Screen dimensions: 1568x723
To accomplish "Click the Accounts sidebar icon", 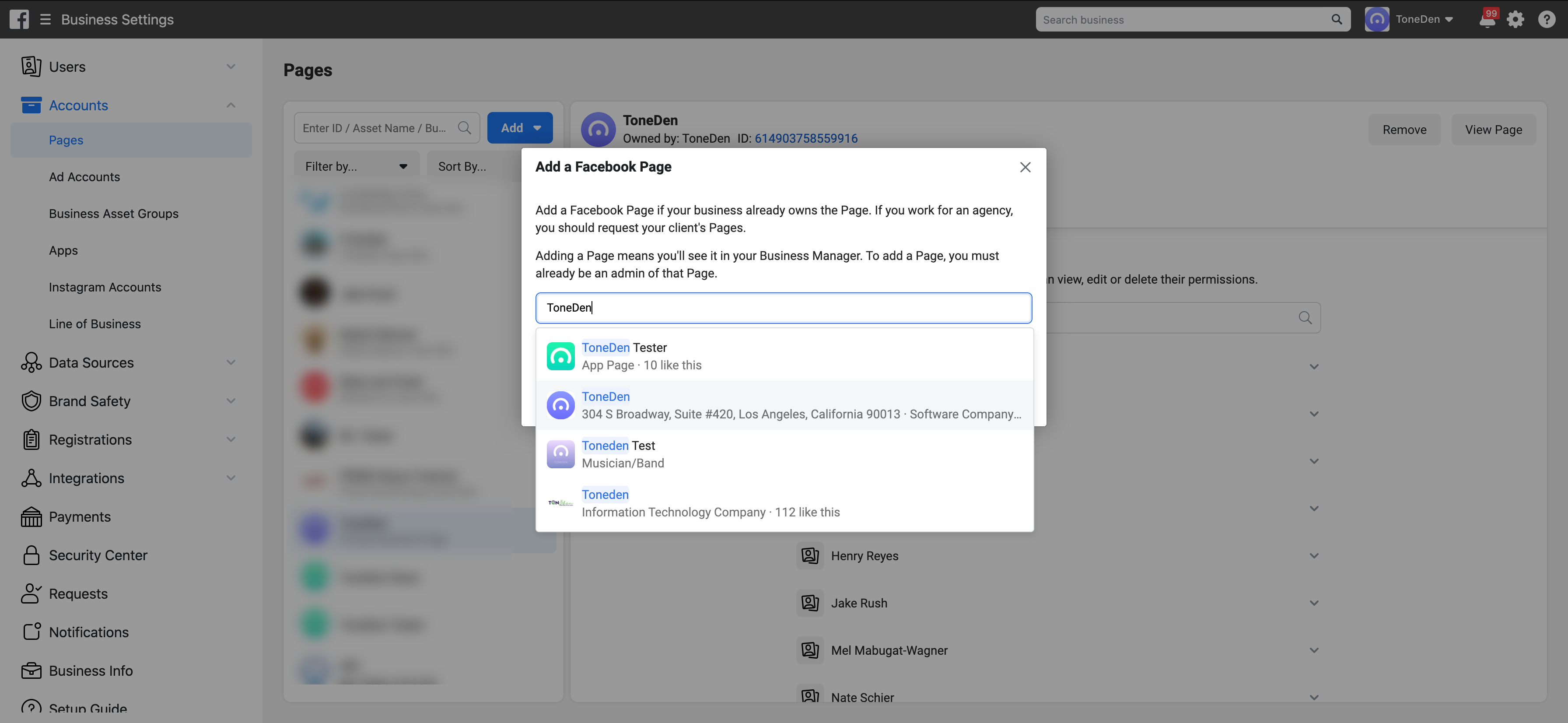I will coord(31,105).
